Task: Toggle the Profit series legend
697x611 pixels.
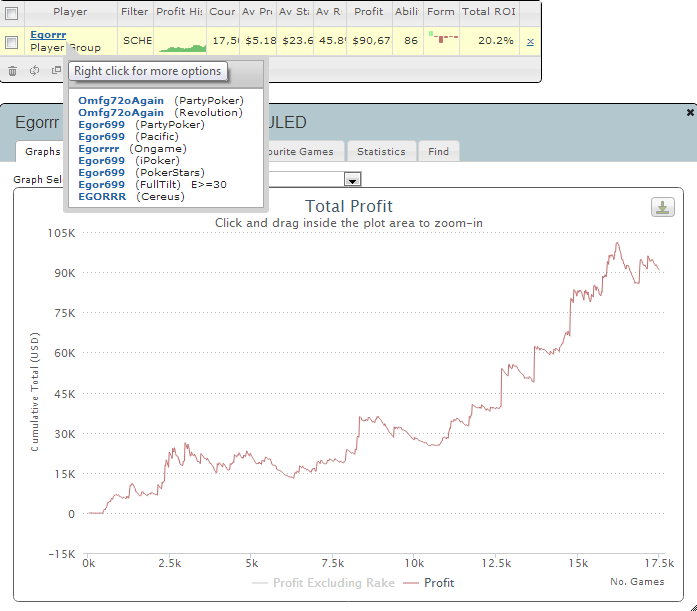Action: [429, 583]
